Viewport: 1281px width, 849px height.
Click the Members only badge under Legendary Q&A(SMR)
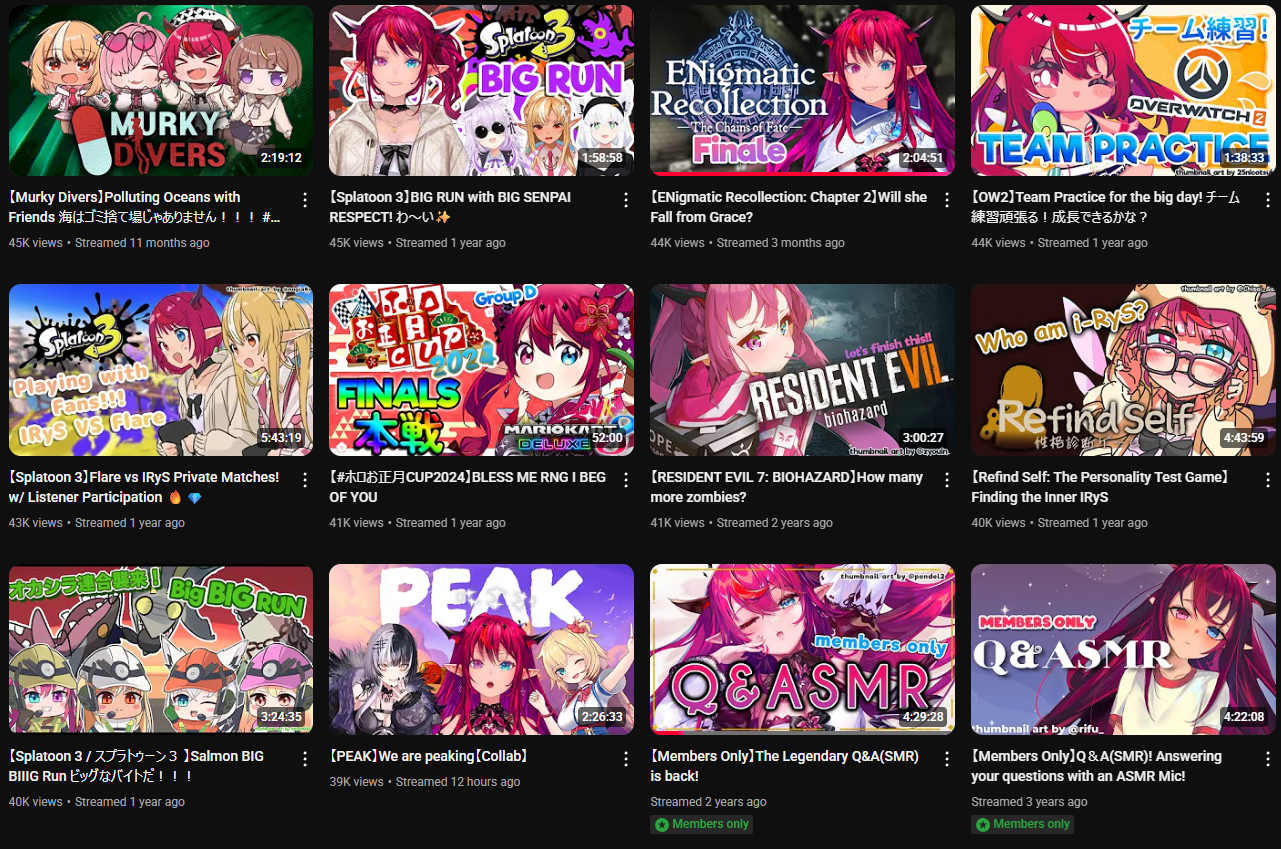[701, 824]
